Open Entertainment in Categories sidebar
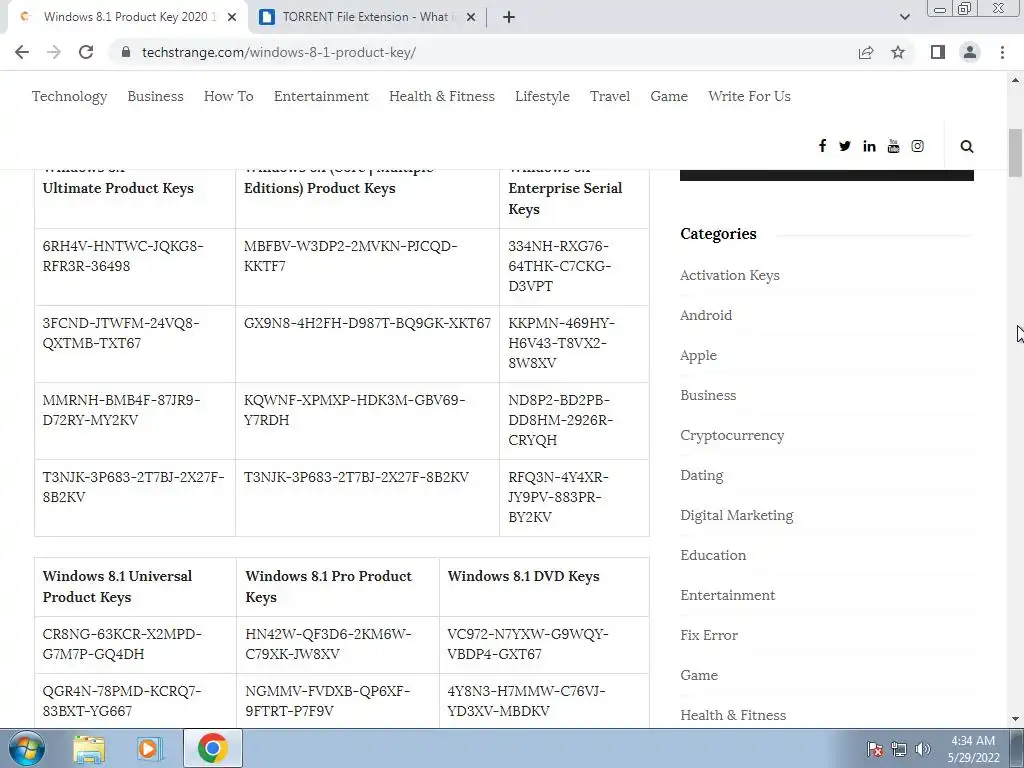This screenshot has height=768, width=1024. pos(728,595)
